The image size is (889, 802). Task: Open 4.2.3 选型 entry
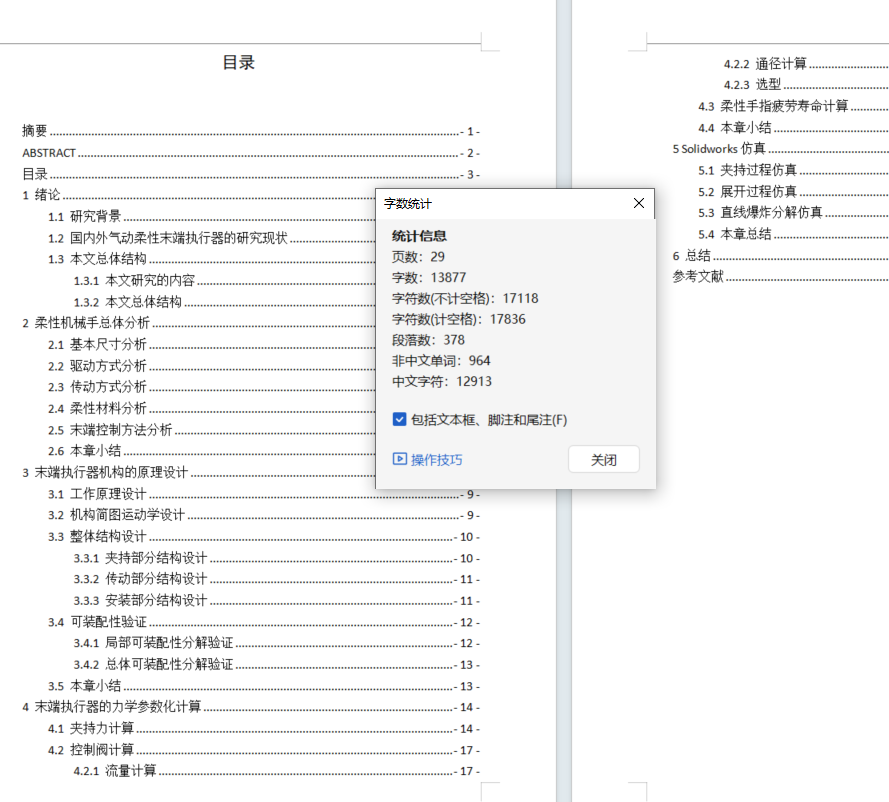[806, 85]
